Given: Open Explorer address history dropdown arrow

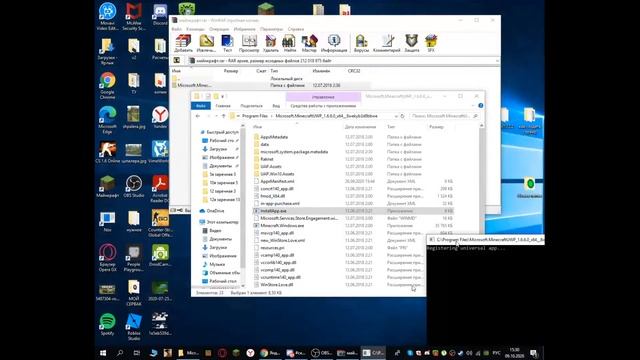Looking at the screenshot, I should click(396, 116).
